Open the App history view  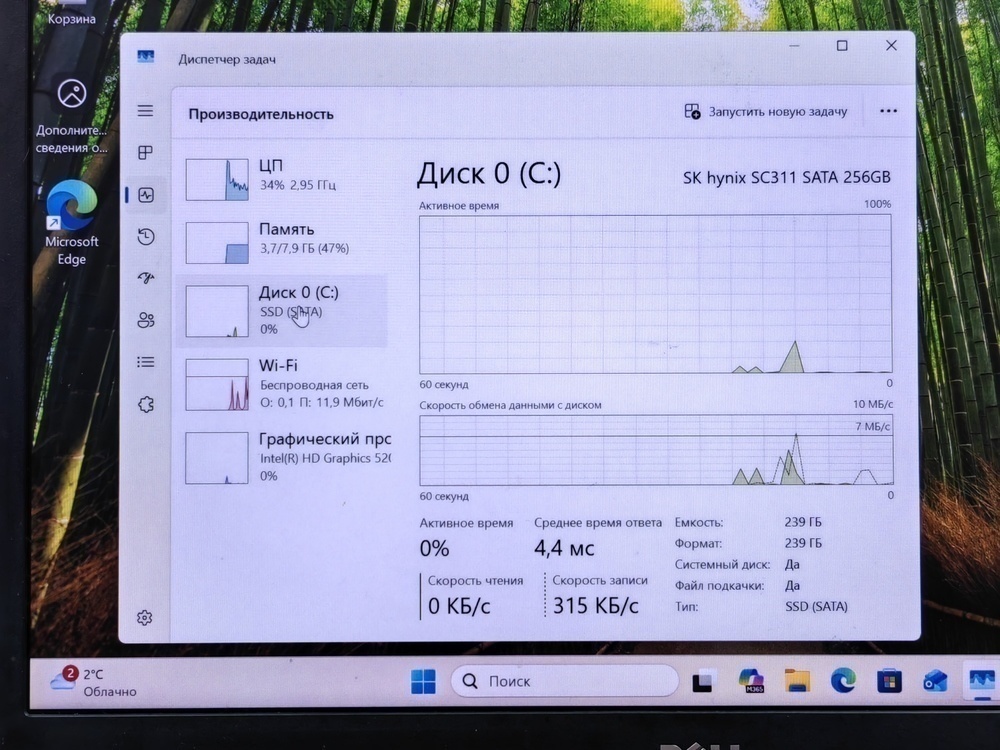pyautogui.click(x=145, y=237)
